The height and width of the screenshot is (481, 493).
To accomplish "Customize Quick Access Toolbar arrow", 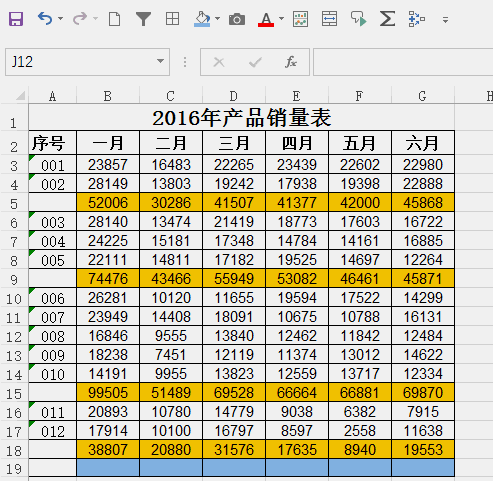I will (445, 20).
